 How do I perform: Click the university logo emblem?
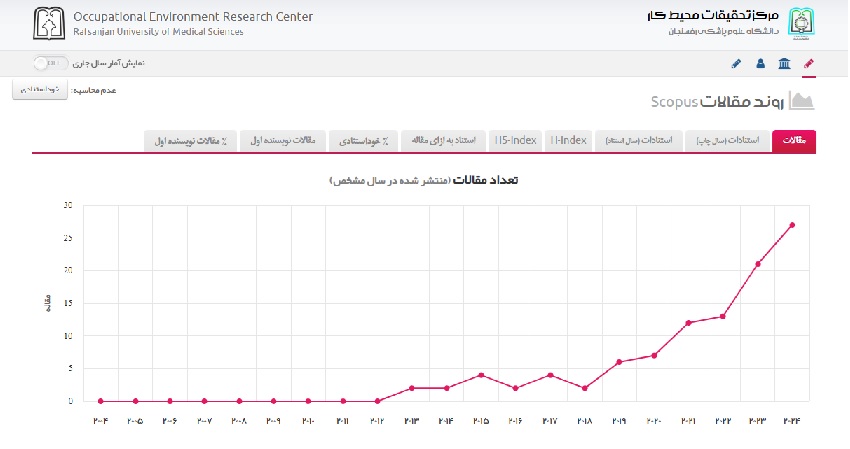click(802, 22)
